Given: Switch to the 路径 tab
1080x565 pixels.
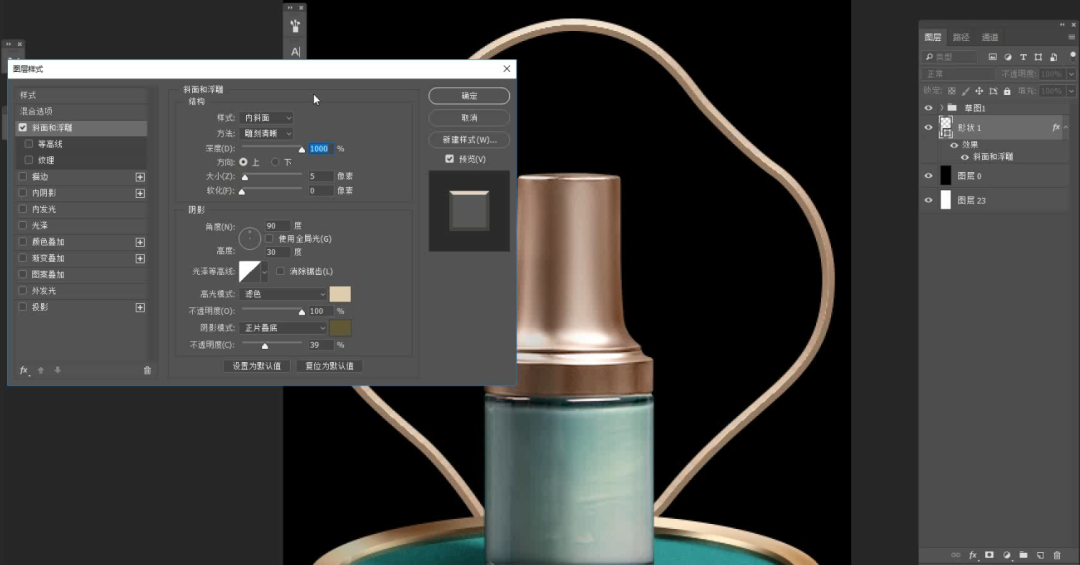Looking at the screenshot, I should tap(961, 37).
